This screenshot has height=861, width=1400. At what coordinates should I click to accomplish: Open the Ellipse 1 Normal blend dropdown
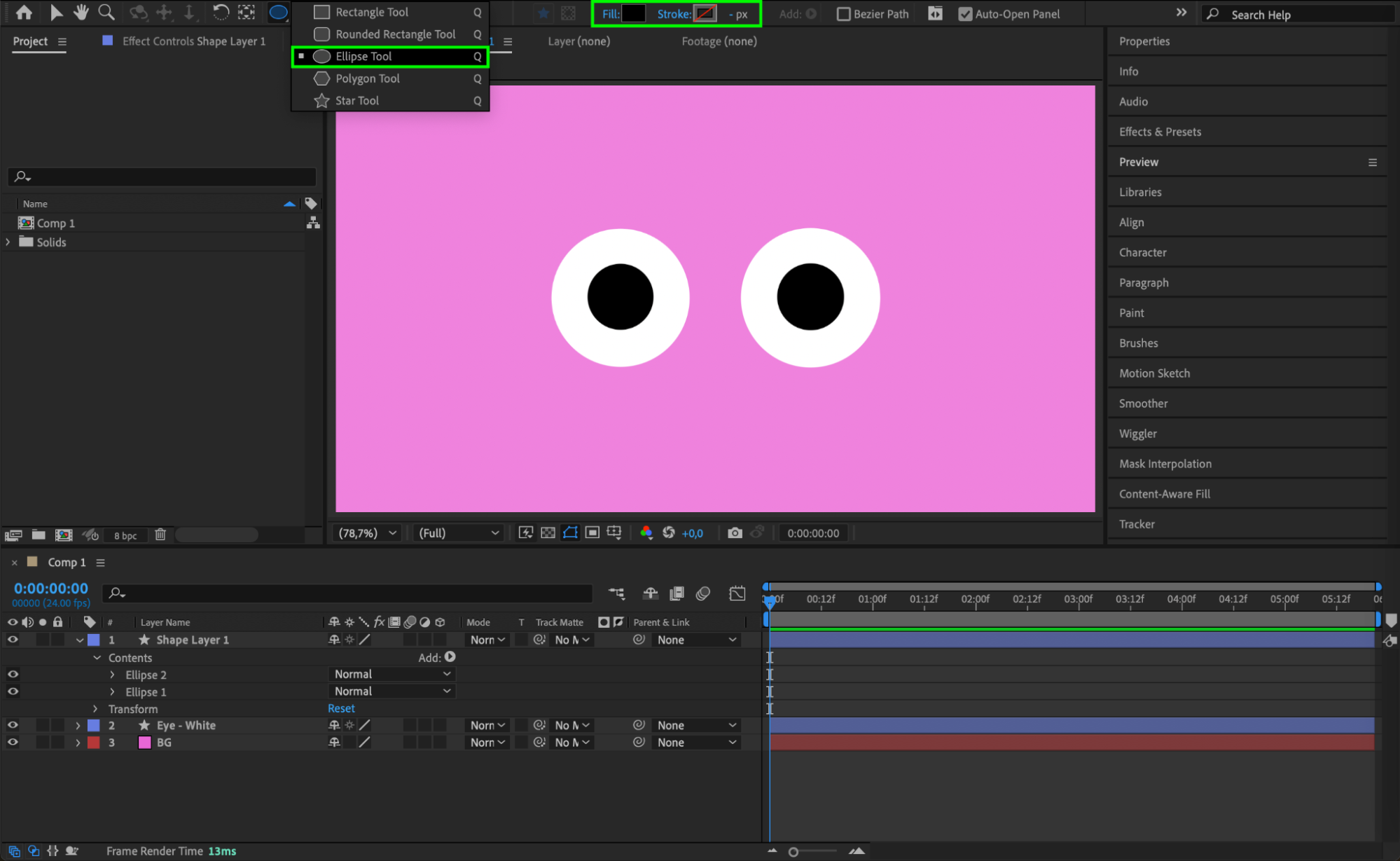click(x=391, y=691)
